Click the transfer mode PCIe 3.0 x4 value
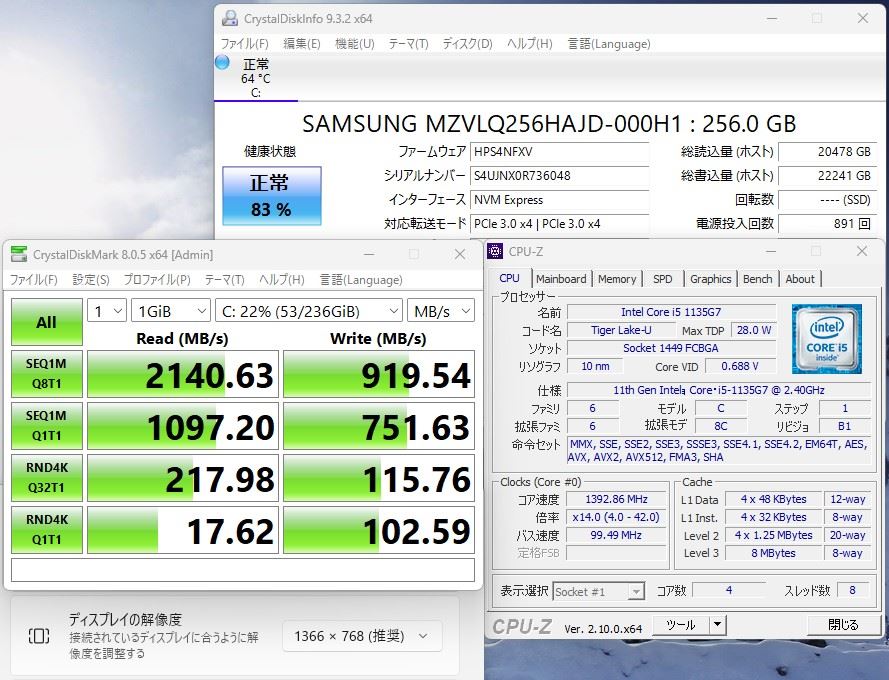 click(x=559, y=223)
